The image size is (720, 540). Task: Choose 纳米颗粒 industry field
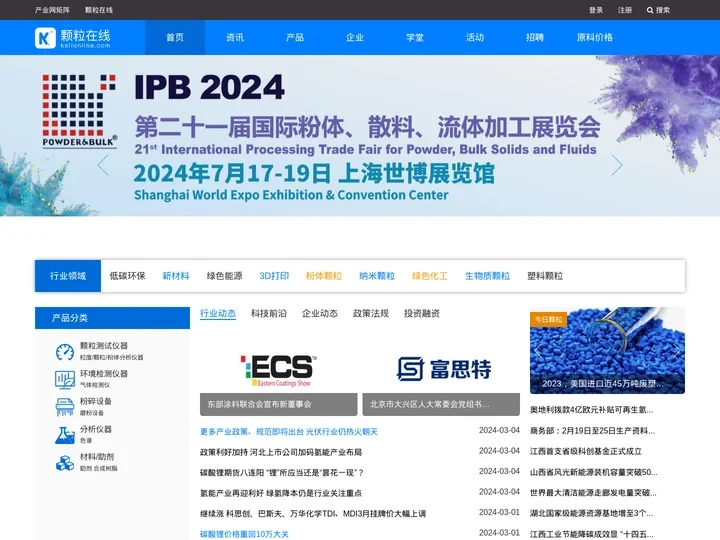pos(377,276)
